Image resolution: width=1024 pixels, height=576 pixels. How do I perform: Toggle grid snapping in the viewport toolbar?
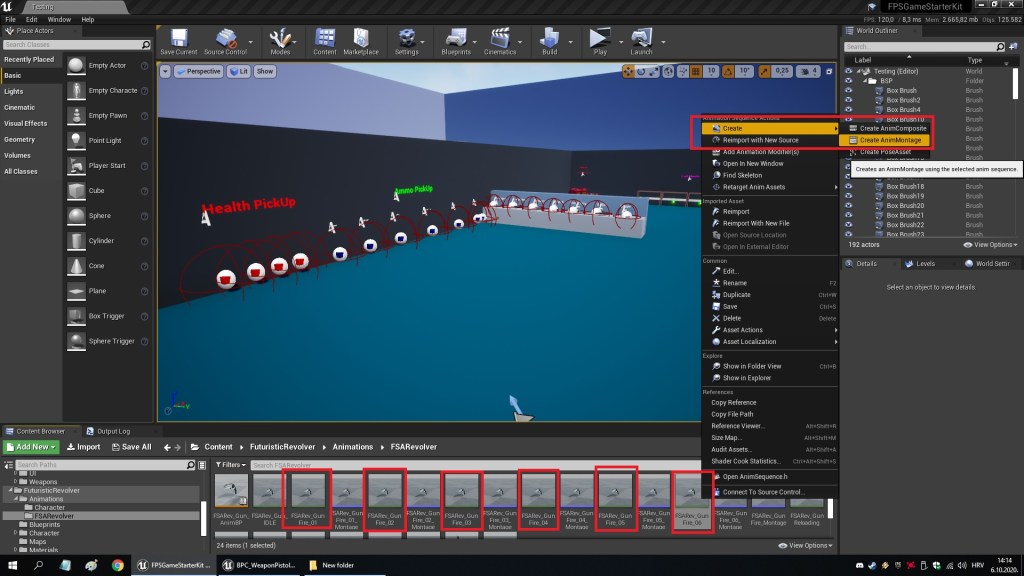(696, 71)
